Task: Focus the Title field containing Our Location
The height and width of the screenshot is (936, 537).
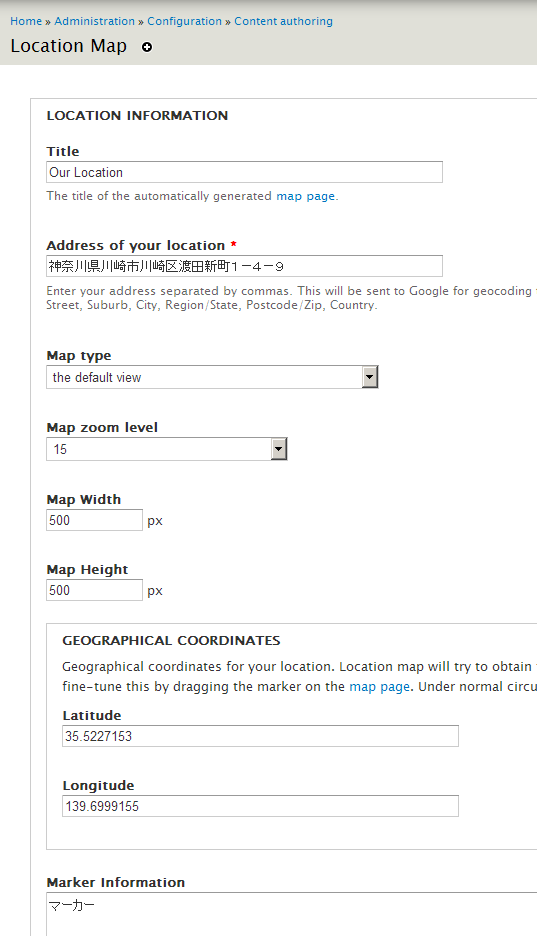Action: (x=245, y=172)
